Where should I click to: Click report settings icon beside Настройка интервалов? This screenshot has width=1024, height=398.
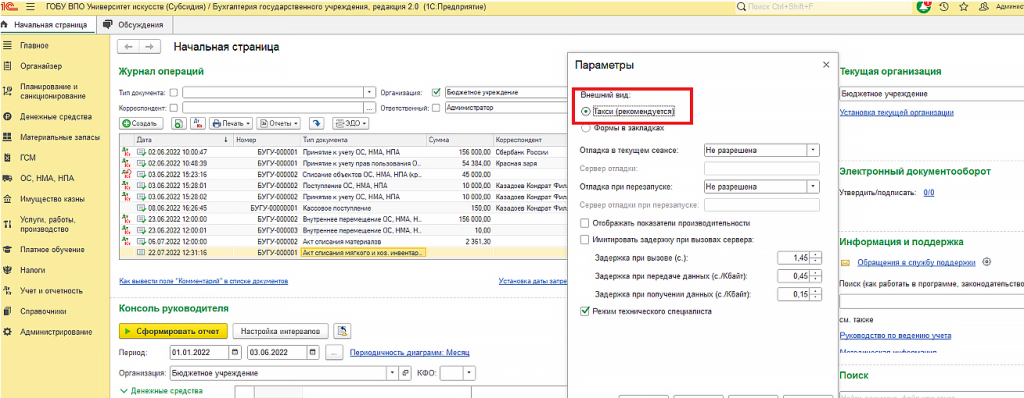(343, 331)
